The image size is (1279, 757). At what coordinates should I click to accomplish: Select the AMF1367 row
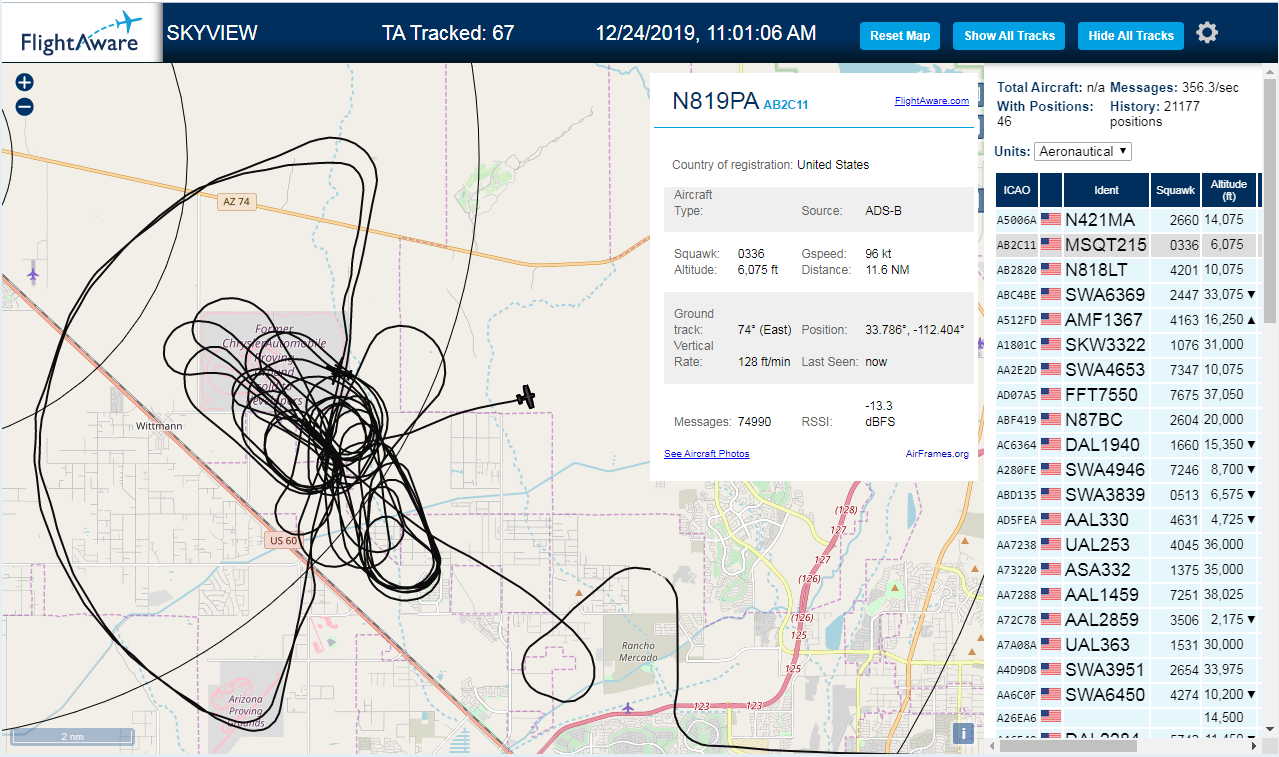pyautogui.click(x=1128, y=319)
